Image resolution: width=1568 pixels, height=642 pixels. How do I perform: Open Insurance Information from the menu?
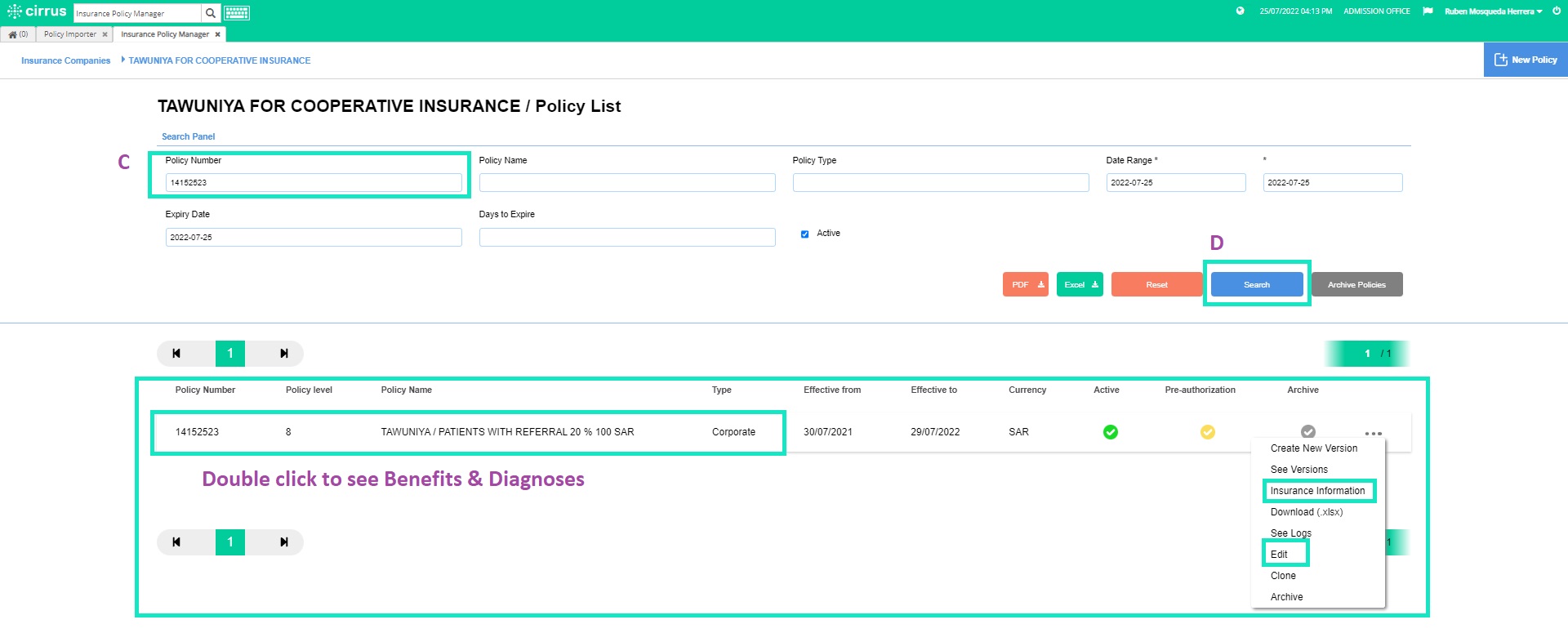(1317, 491)
